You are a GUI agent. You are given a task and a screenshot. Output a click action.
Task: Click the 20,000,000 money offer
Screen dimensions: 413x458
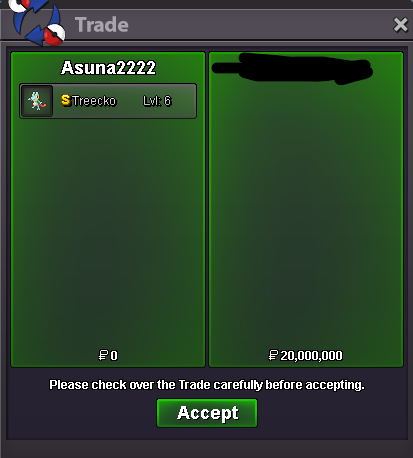coord(311,356)
